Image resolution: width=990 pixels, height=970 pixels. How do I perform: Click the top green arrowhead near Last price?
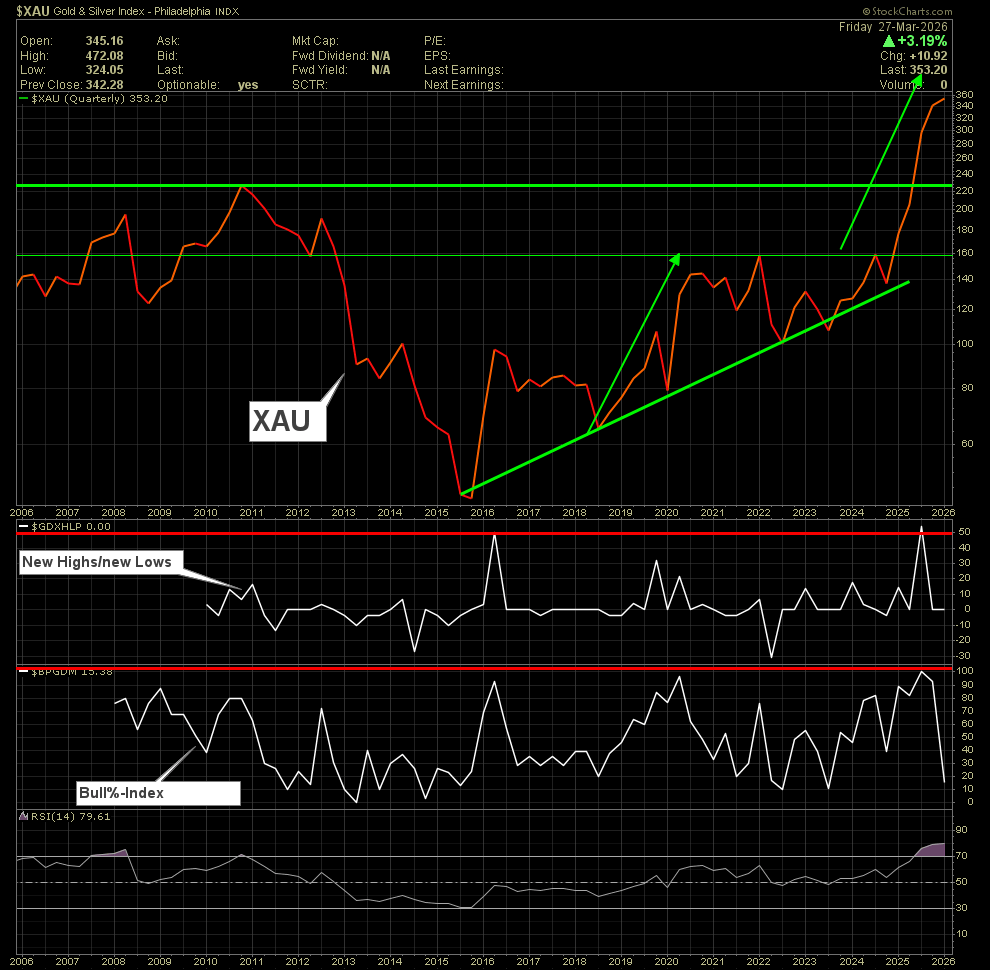click(x=917, y=80)
